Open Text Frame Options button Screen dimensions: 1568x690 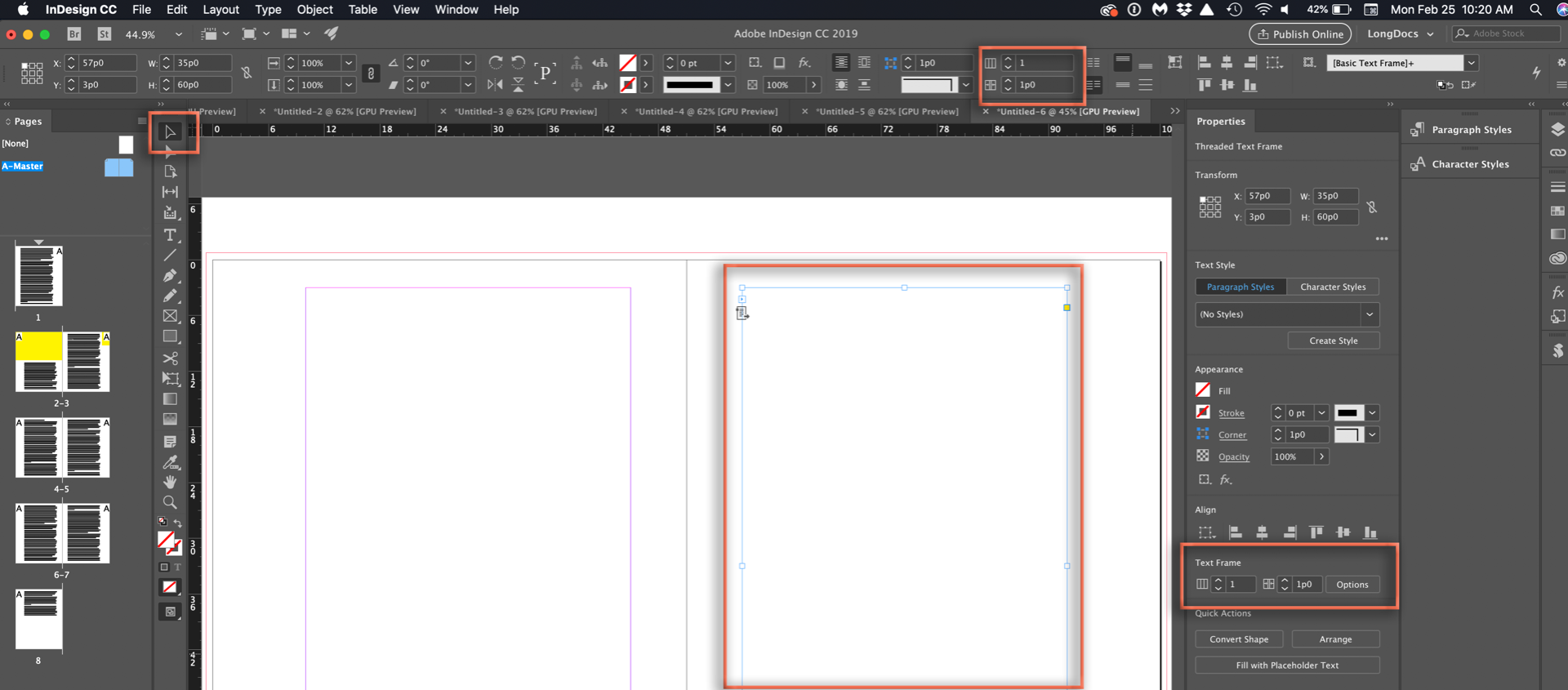pos(1352,585)
